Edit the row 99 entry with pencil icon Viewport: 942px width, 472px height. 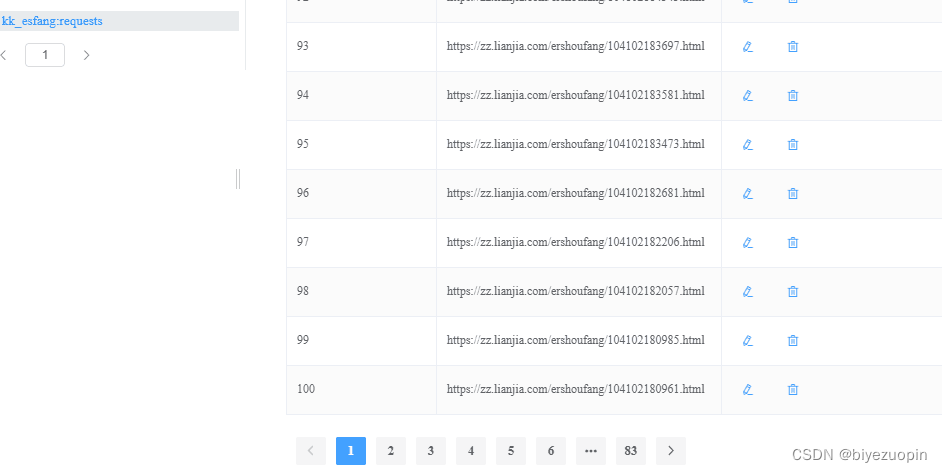pyautogui.click(x=747, y=340)
